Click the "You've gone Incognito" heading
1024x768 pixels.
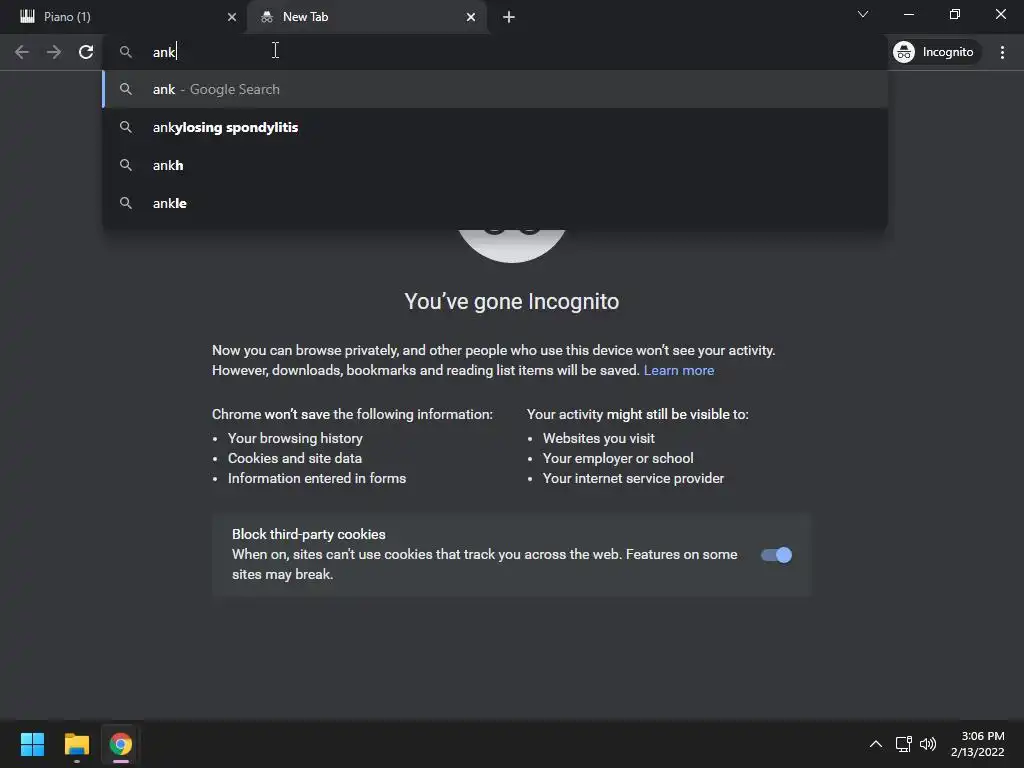[x=511, y=302]
